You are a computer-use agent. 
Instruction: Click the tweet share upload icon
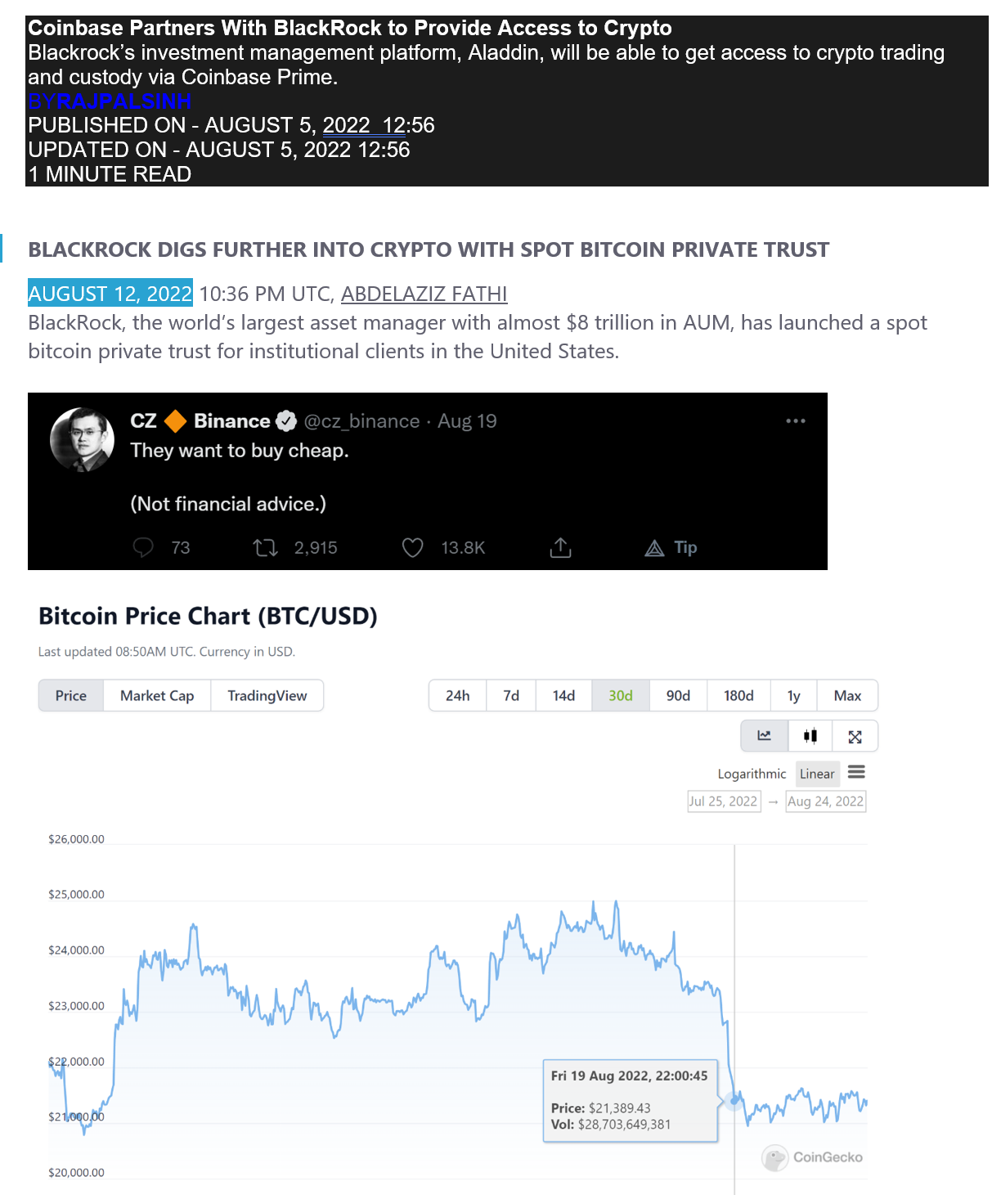[x=560, y=547]
